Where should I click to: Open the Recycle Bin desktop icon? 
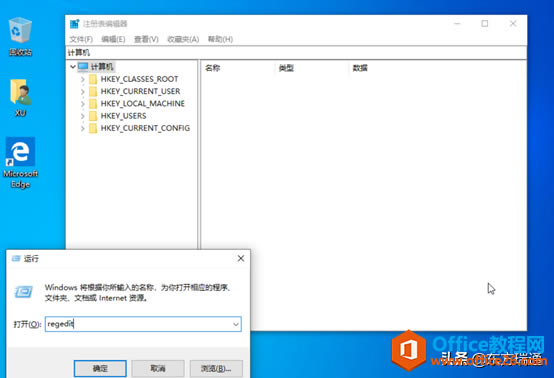click(20, 36)
